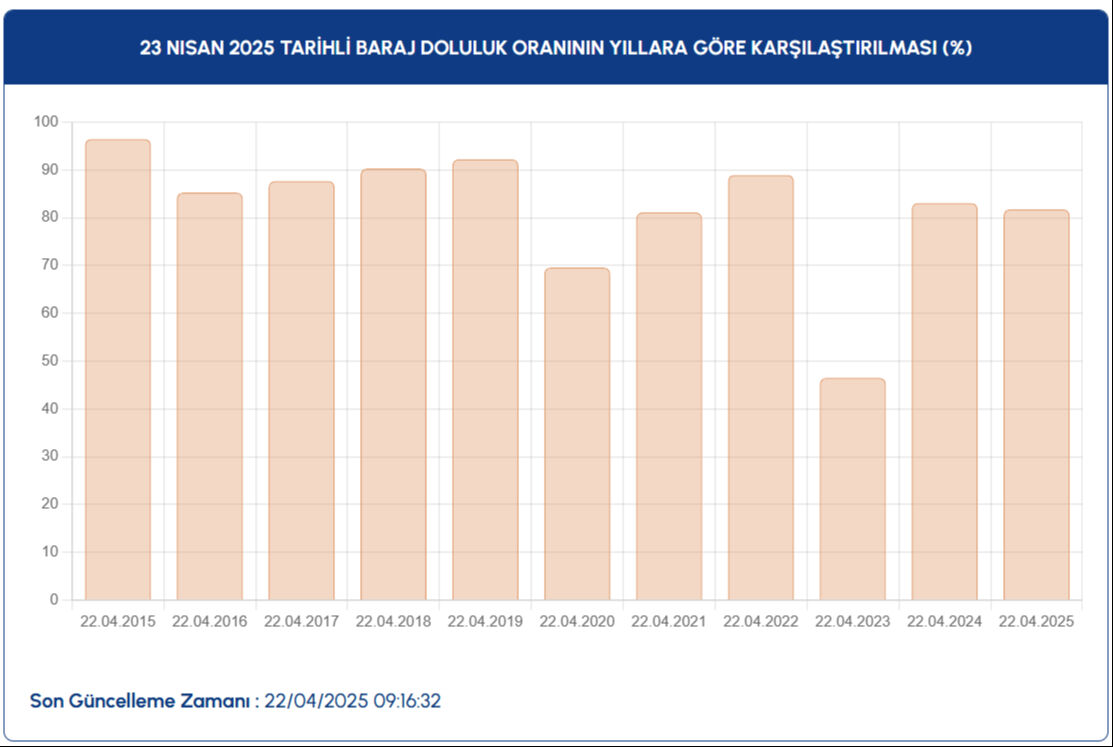Image resolution: width=1113 pixels, height=747 pixels.
Task: Click the chart title in the blue header
Action: click(x=556, y=48)
